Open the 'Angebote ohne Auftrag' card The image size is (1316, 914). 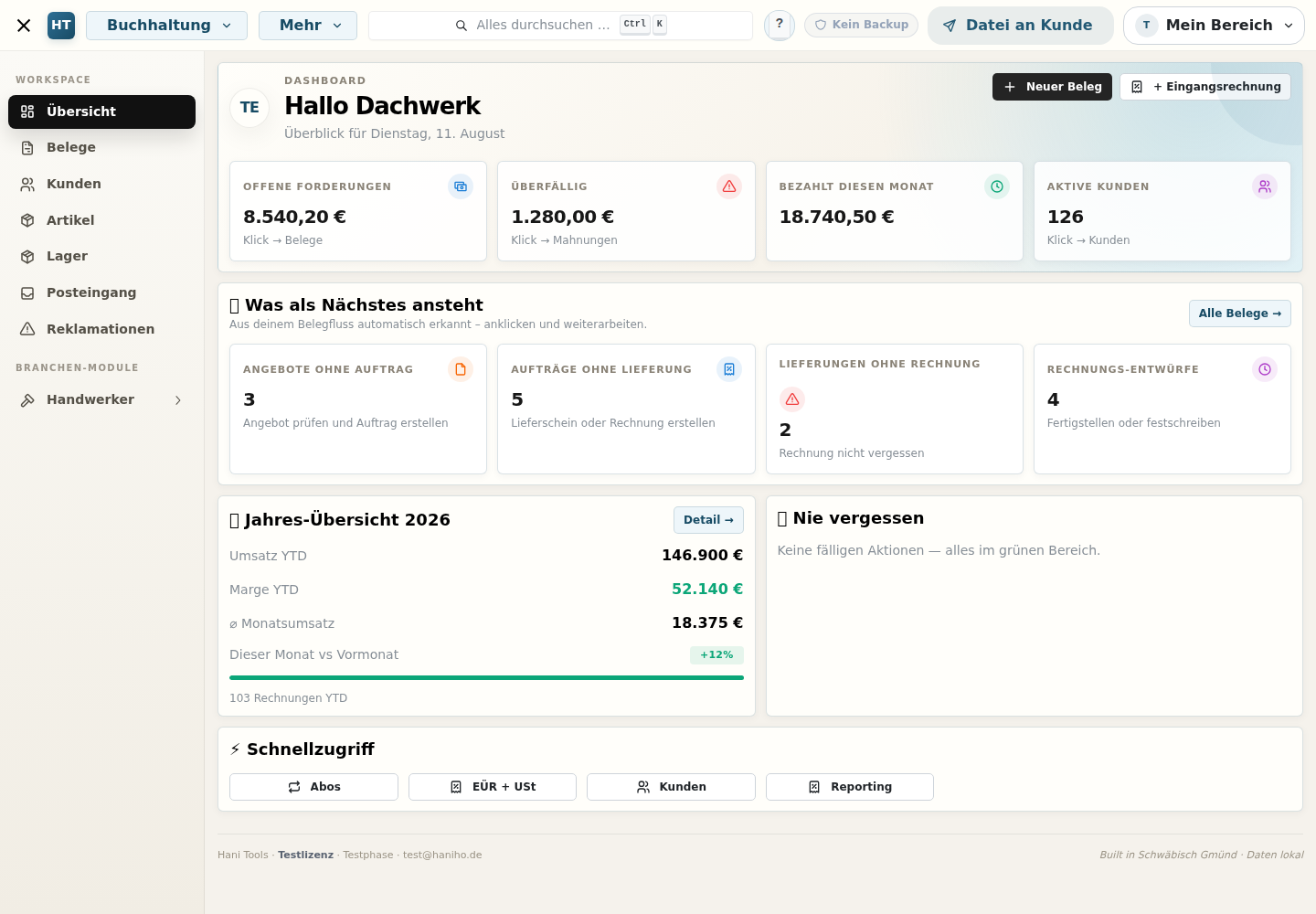coord(358,409)
